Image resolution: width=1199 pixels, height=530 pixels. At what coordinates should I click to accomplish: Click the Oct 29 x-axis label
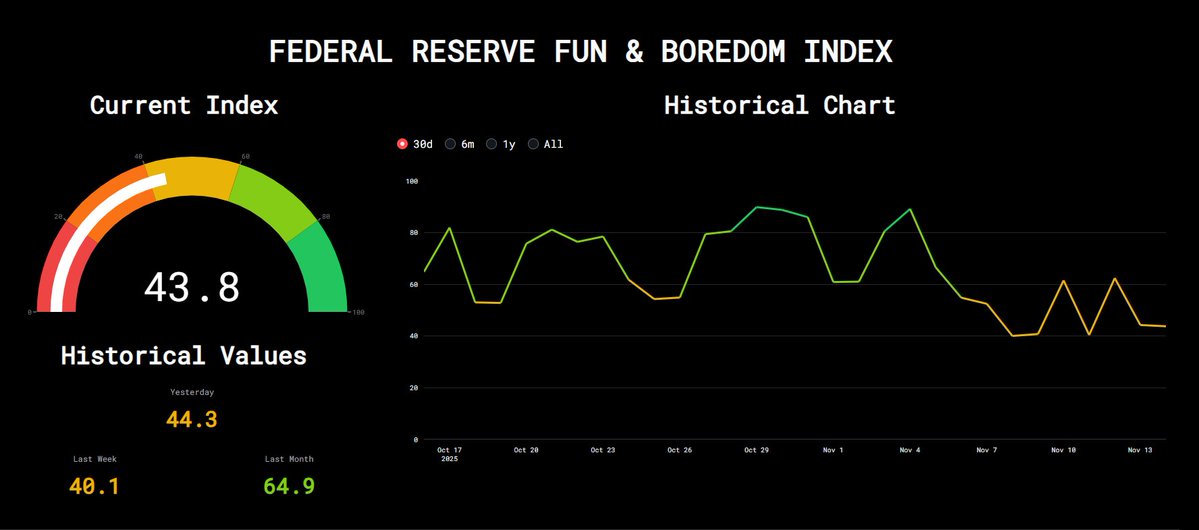pyautogui.click(x=756, y=450)
